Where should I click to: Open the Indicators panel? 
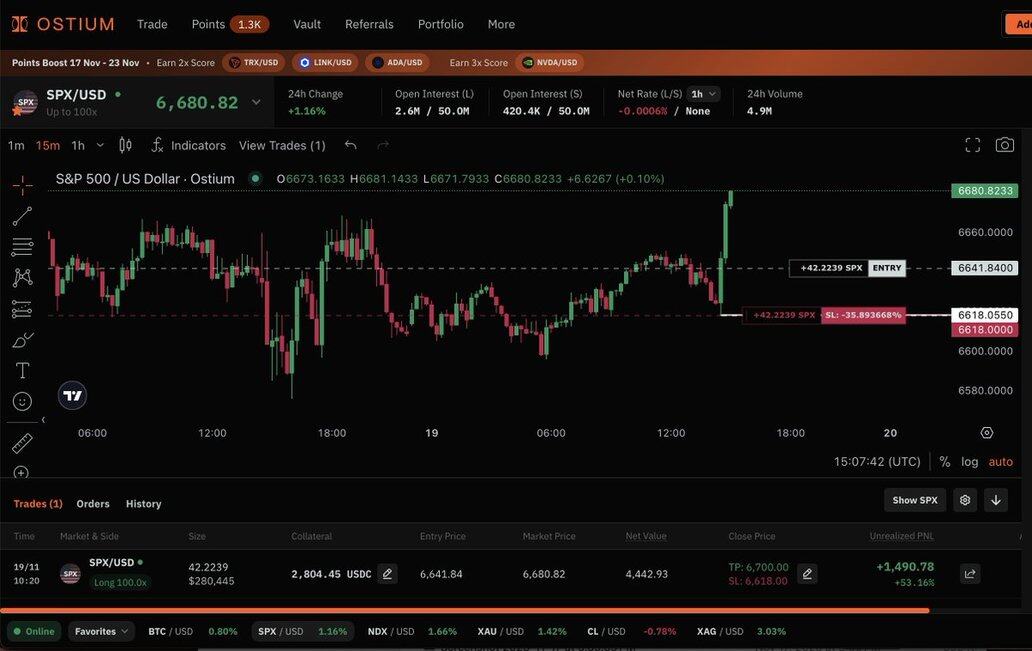[x=188, y=145]
